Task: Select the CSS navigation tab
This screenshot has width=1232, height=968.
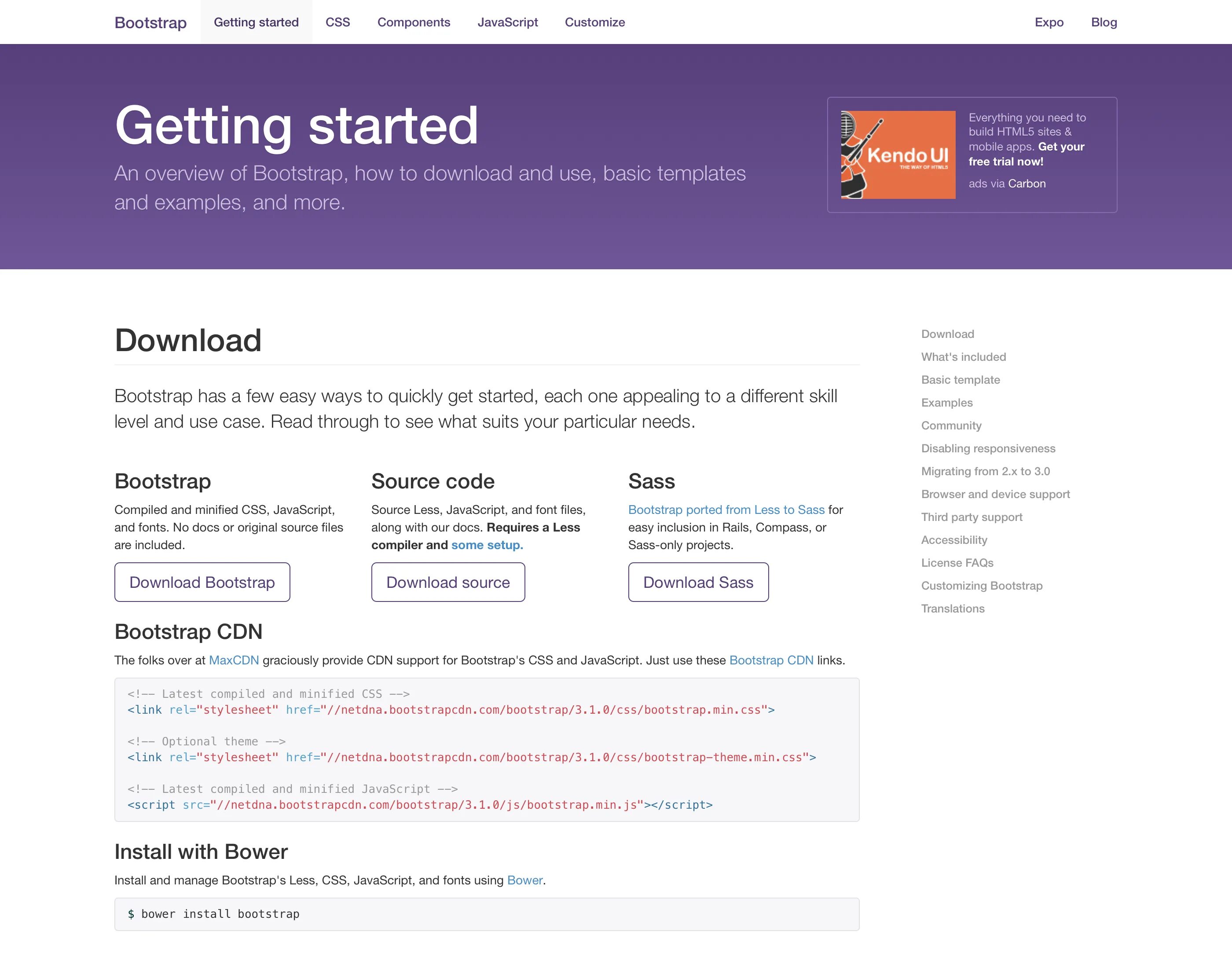Action: pyautogui.click(x=338, y=22)
